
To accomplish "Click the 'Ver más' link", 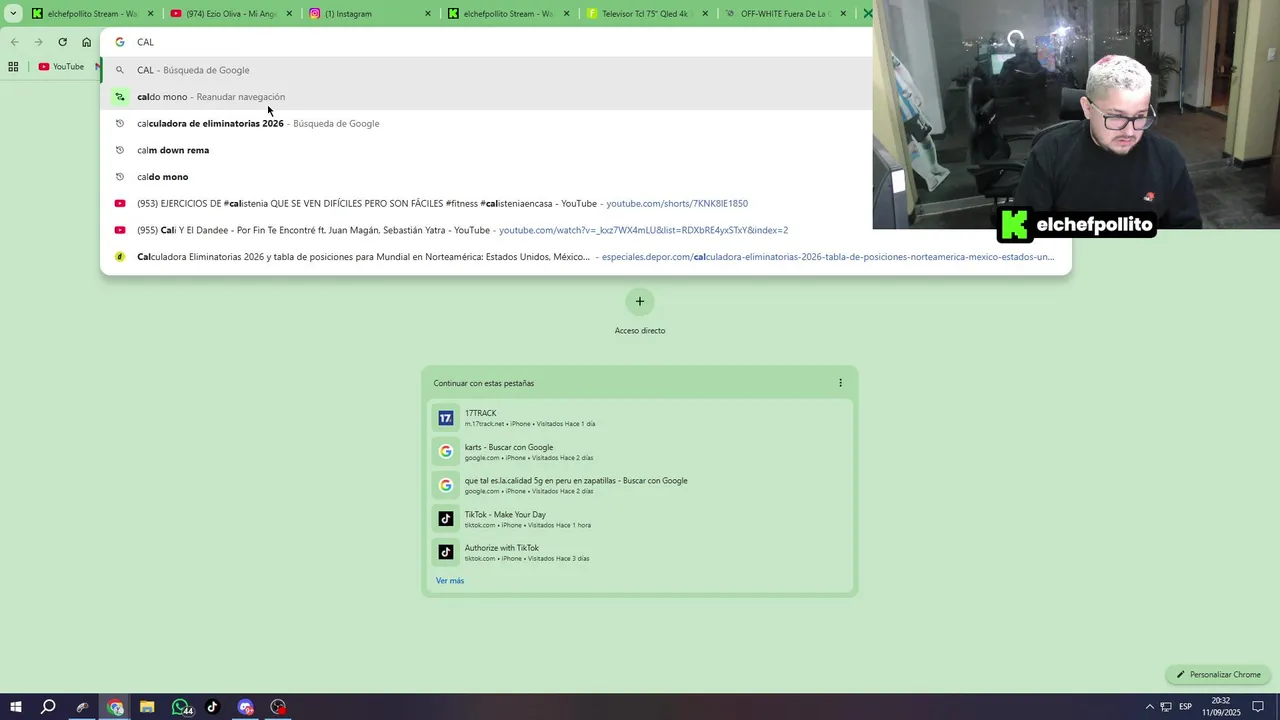I will (x=450, y=581).
